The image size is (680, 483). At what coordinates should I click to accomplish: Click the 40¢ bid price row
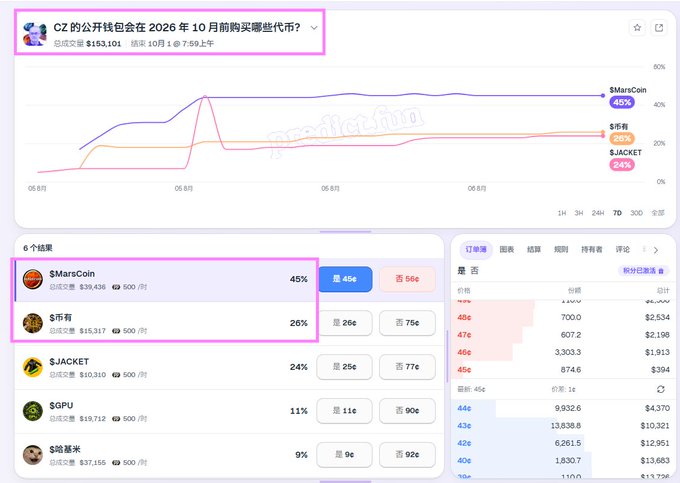tap(563, 460)
